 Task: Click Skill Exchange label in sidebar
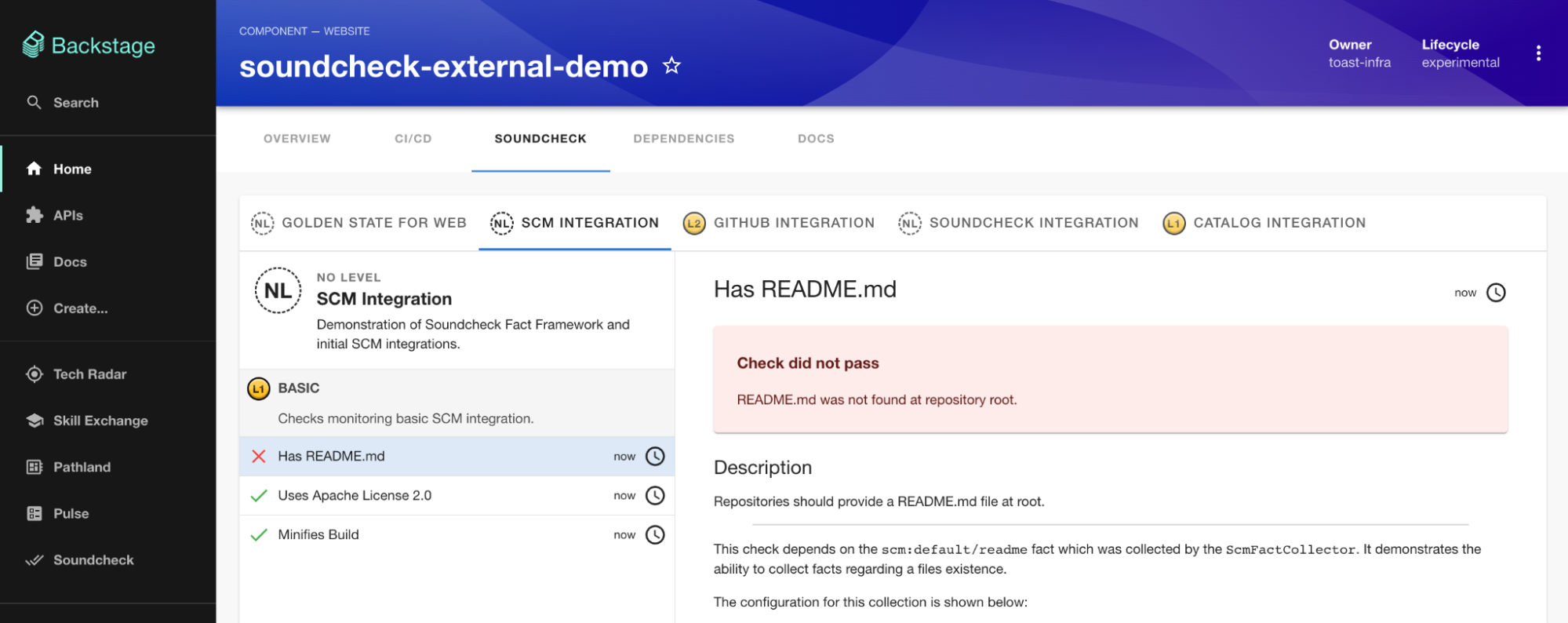click(100, 421)
